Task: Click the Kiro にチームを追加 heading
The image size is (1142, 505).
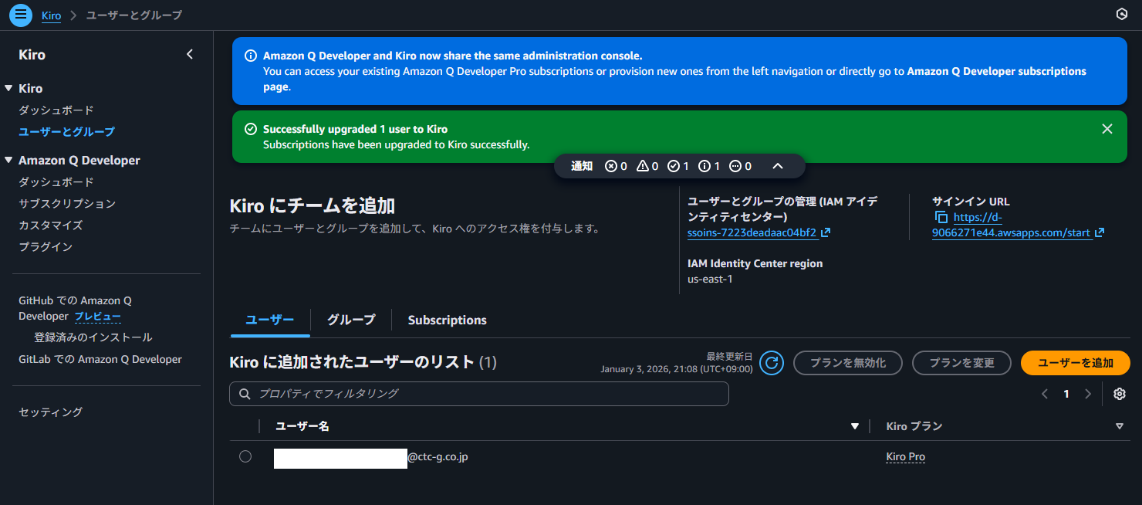Action: click(312, 206)
